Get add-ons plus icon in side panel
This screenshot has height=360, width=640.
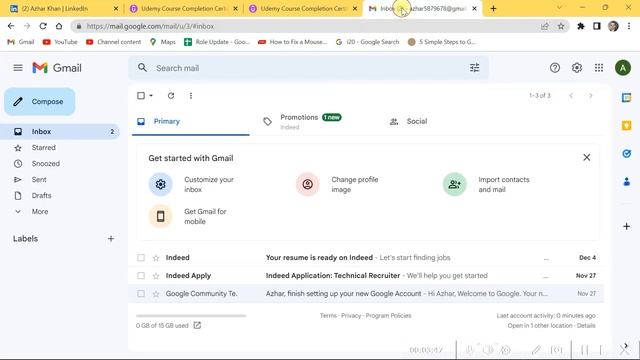(627, 226)
